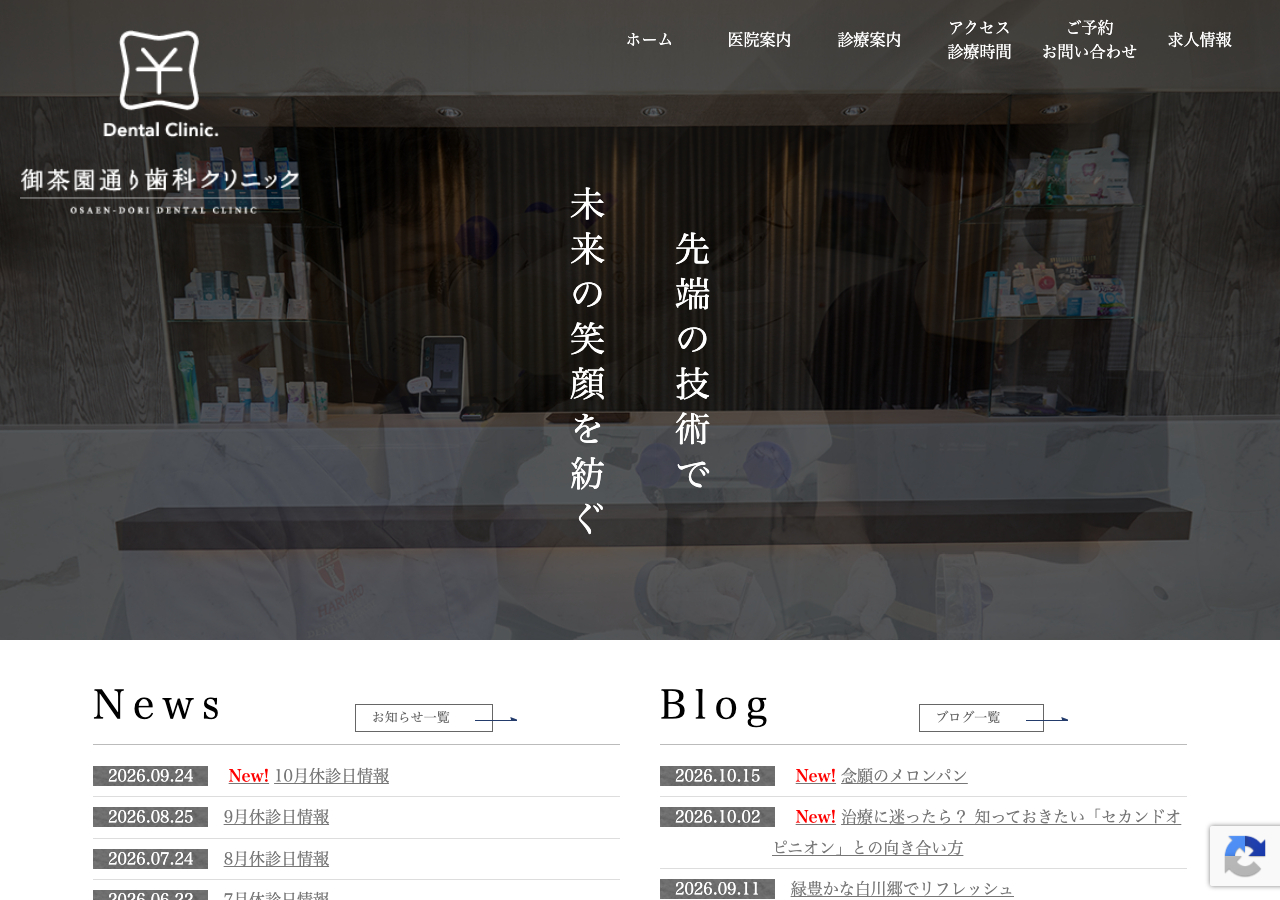Open the 医院案内 menu item

pyautogui.click(x=760, y=40)
